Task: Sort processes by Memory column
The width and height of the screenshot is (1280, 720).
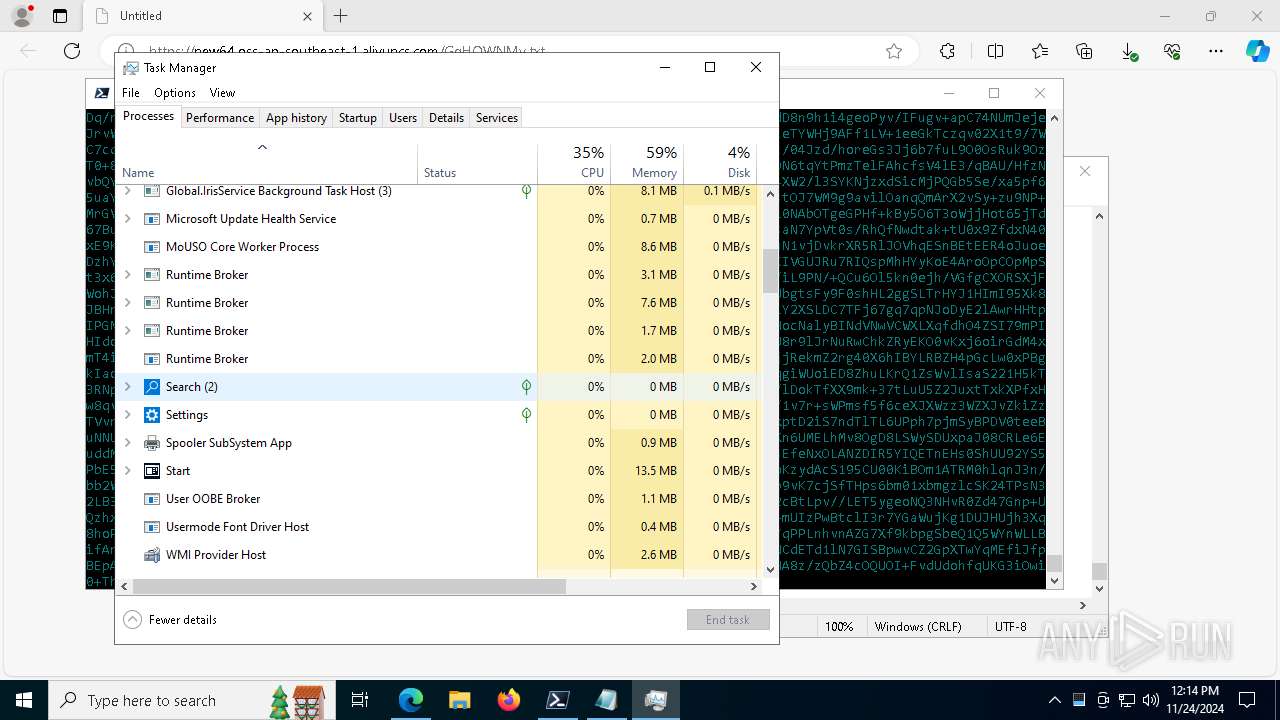Action: [x=647, y=163]
